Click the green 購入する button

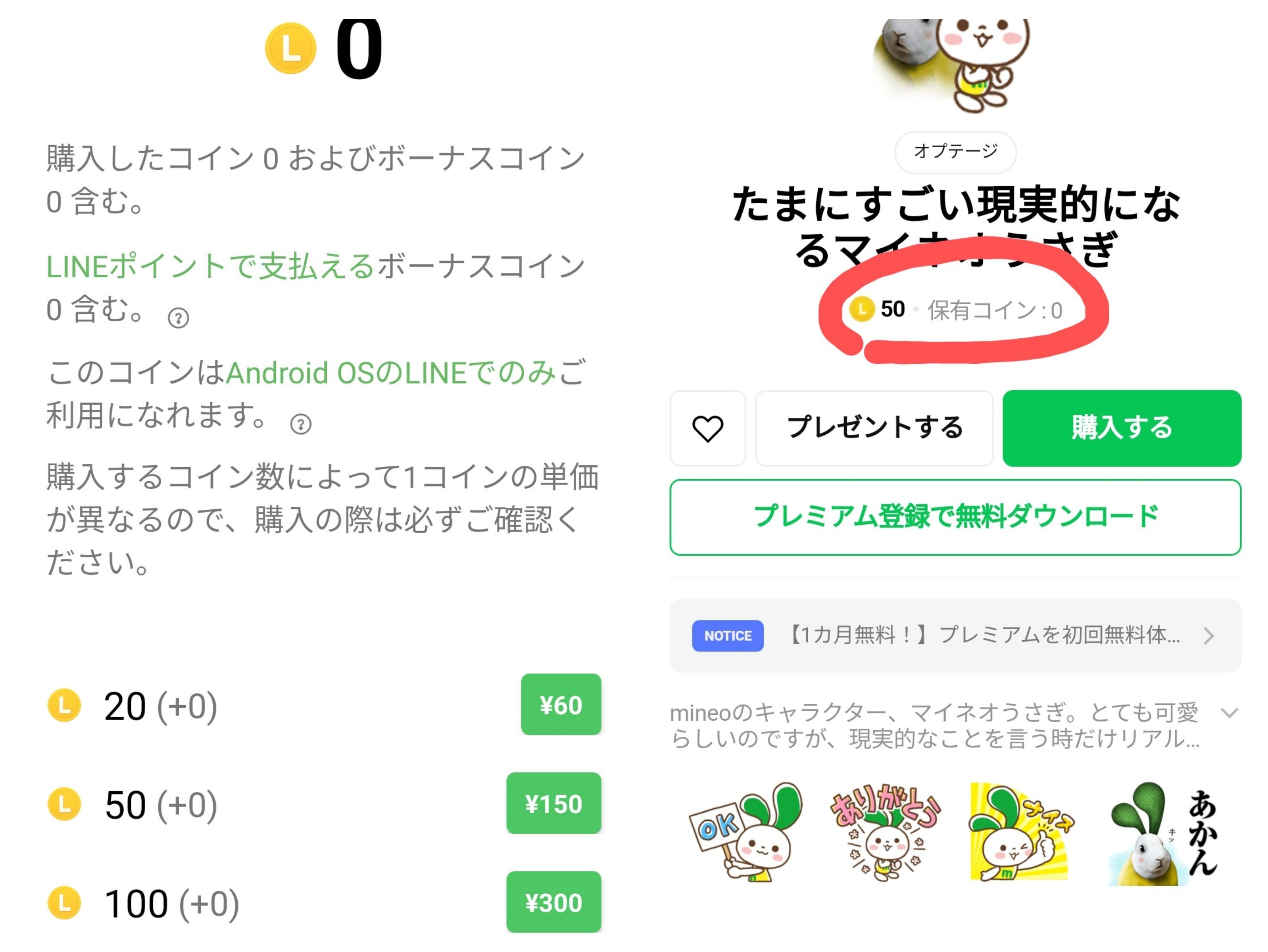(1122, 428)
